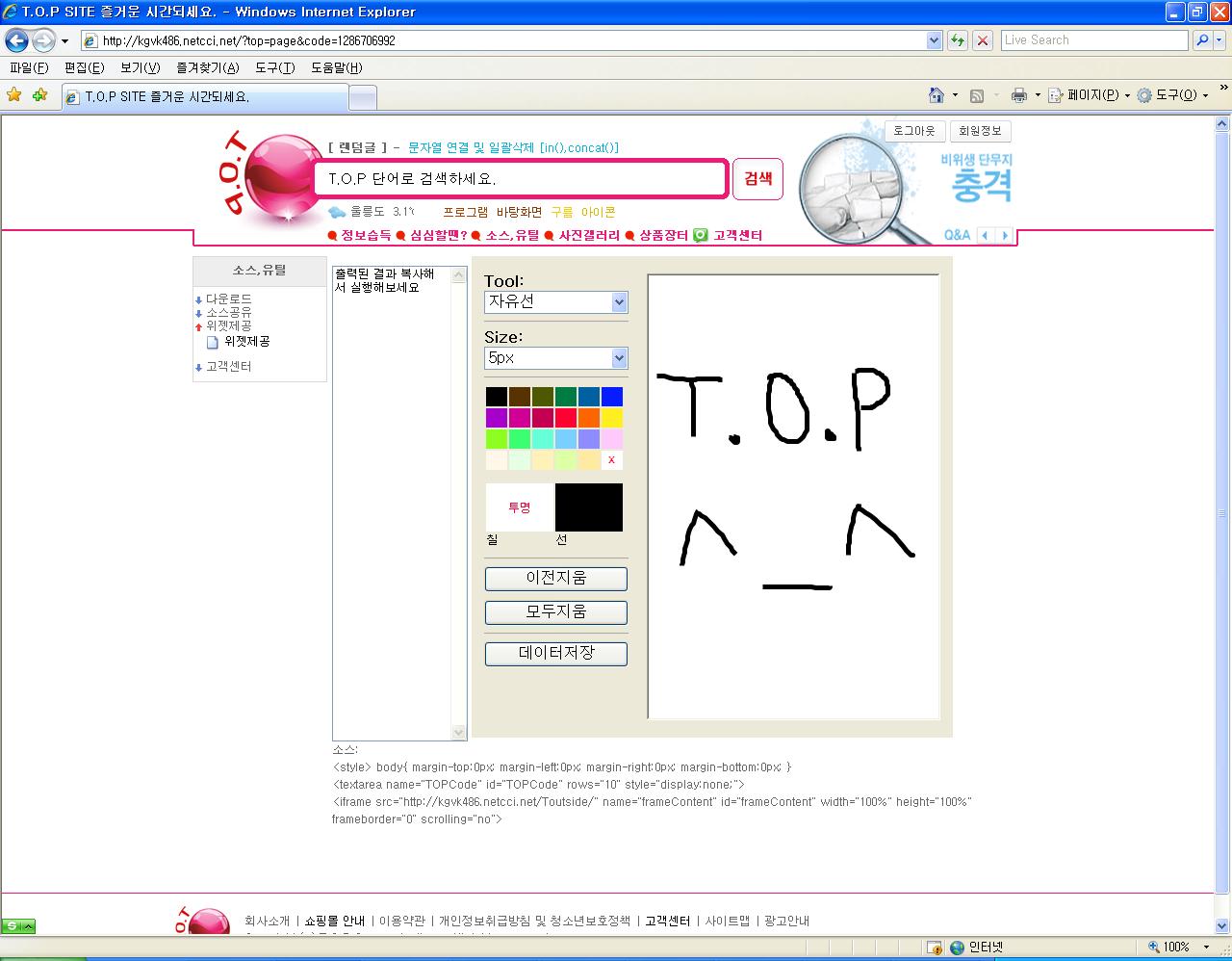
Task: Click the file icon beside the indented 위젯제공
Action: click(x=213, y=342)
